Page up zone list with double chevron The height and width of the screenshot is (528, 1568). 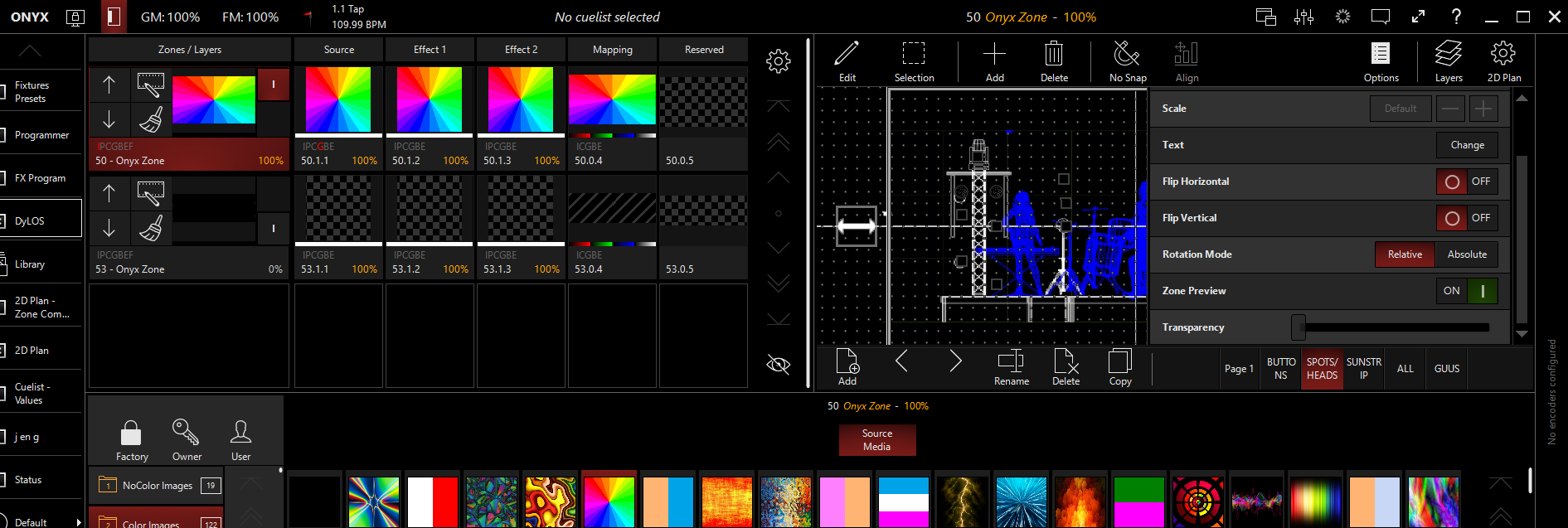click(x=778, y=142)
